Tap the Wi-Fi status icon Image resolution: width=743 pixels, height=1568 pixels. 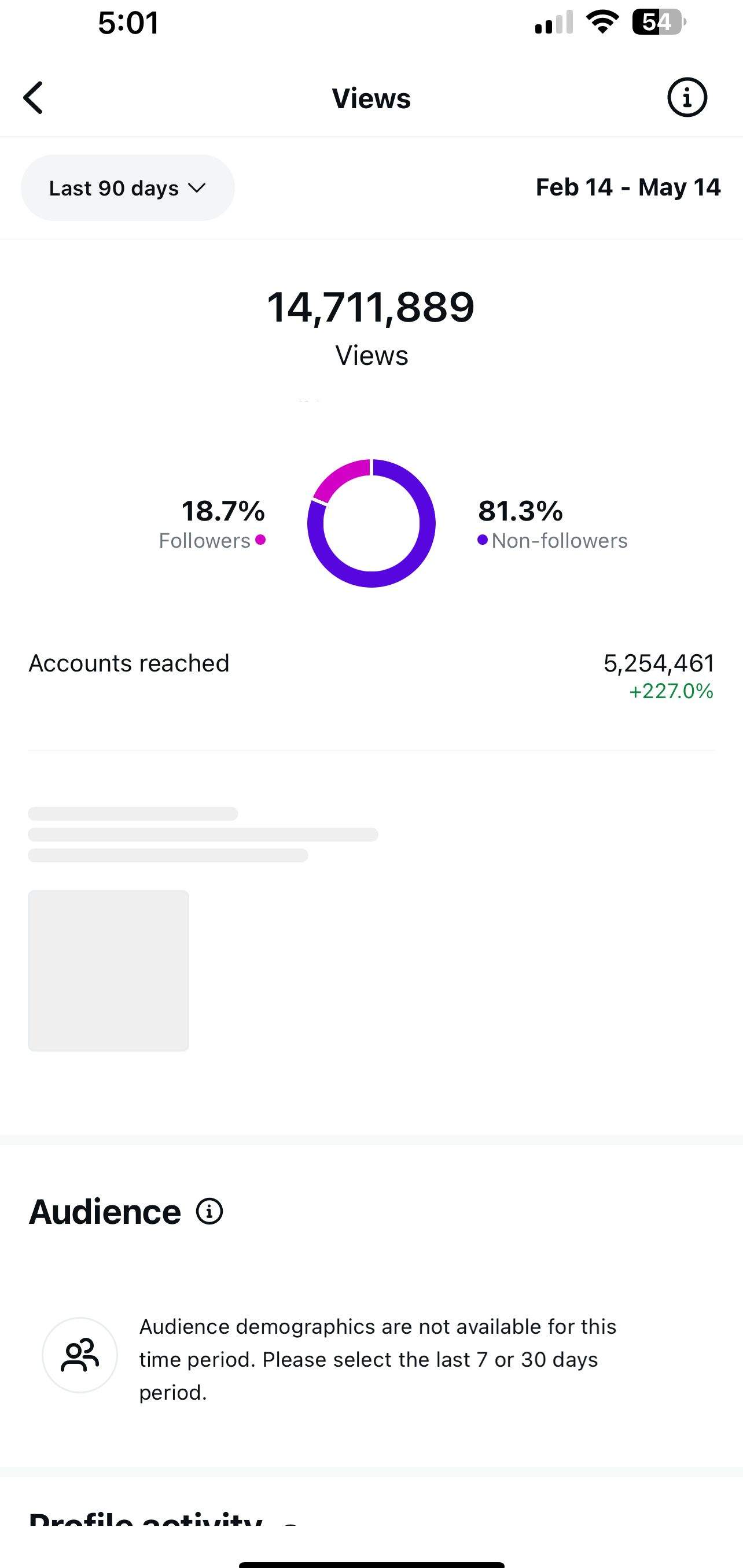(602, 23)
